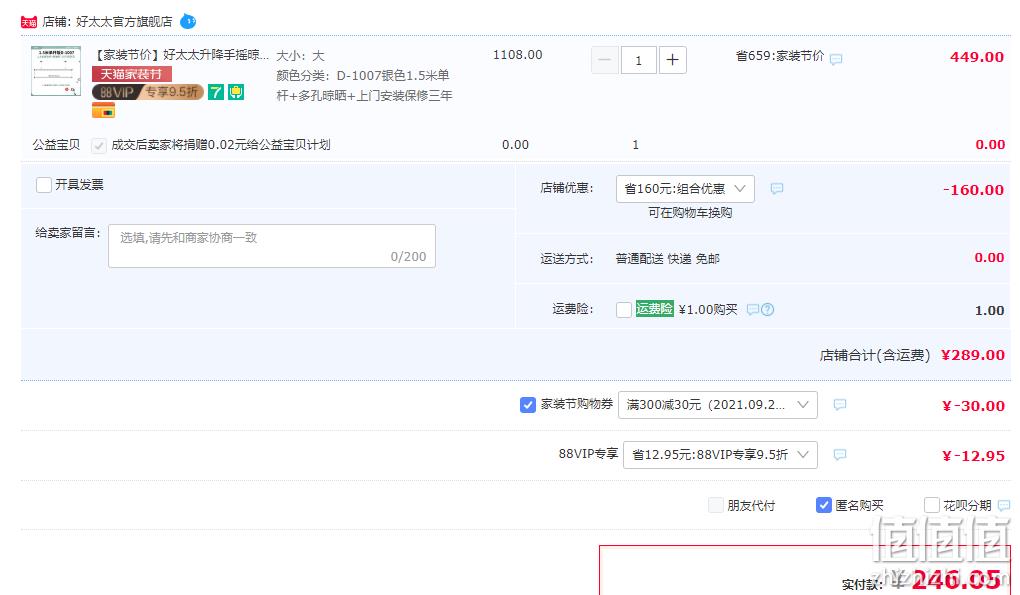The width and height of the screenshot is (1020, 595).
Task: Focus the 给卖家留言 message box
Action: click(272, 246)
